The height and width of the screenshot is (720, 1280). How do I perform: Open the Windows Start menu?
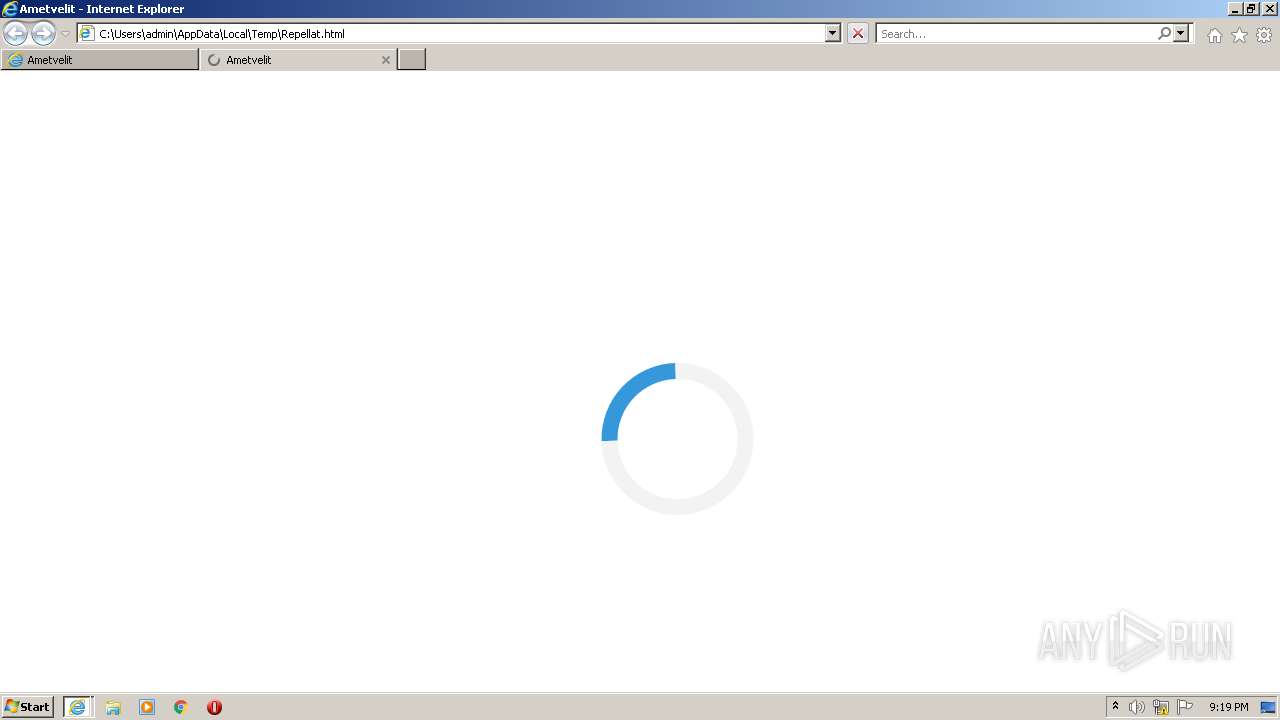pyautogui.click(x=28, y=707)
